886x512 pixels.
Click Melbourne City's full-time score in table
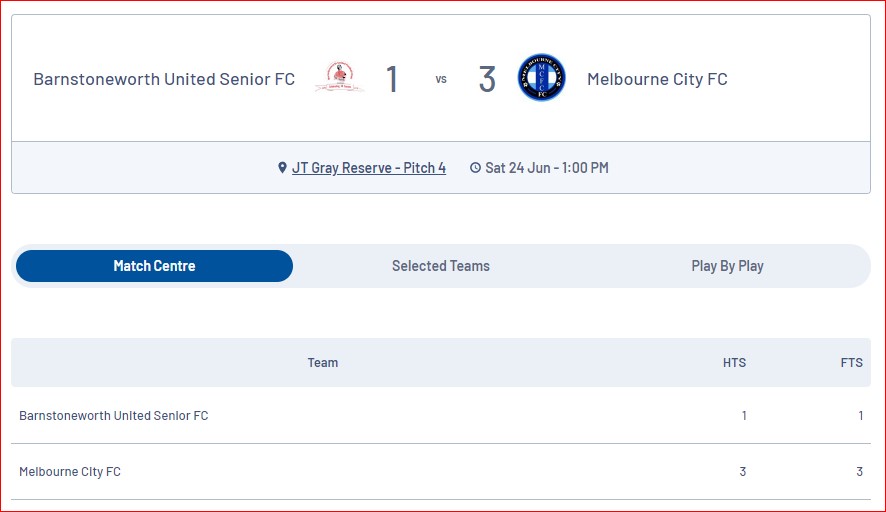859,471
